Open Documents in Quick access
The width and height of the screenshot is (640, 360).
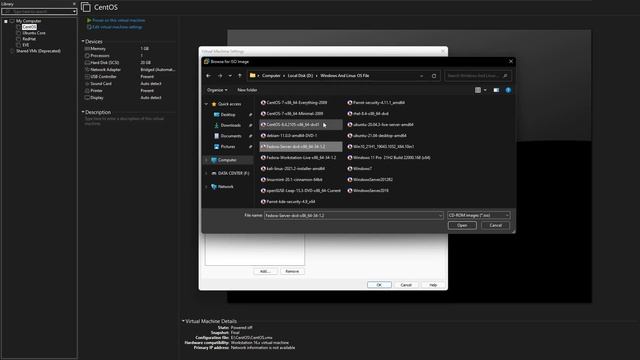pyautogui.click(x=231, y=136)
